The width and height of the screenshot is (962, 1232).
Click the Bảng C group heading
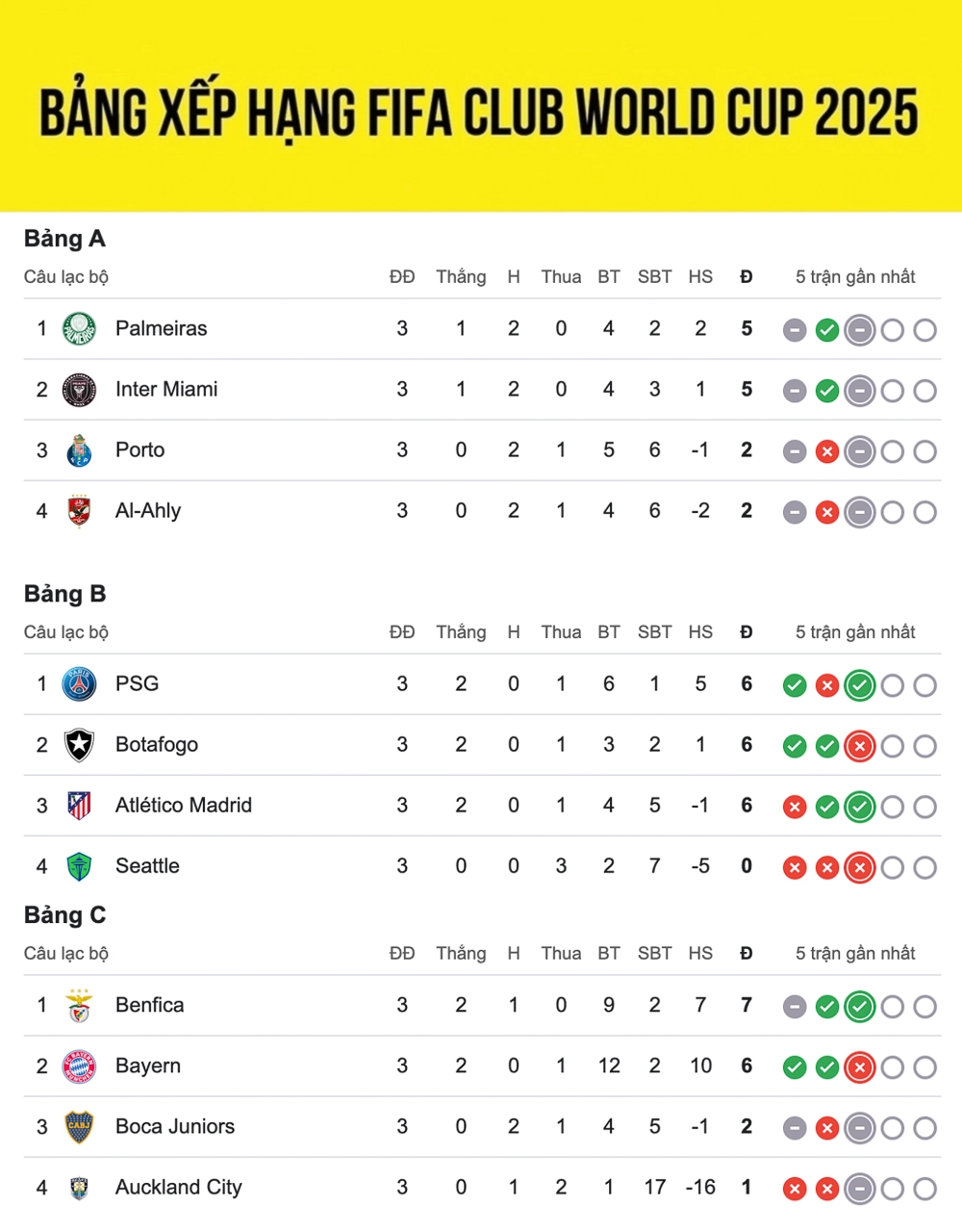click(64, 915)
